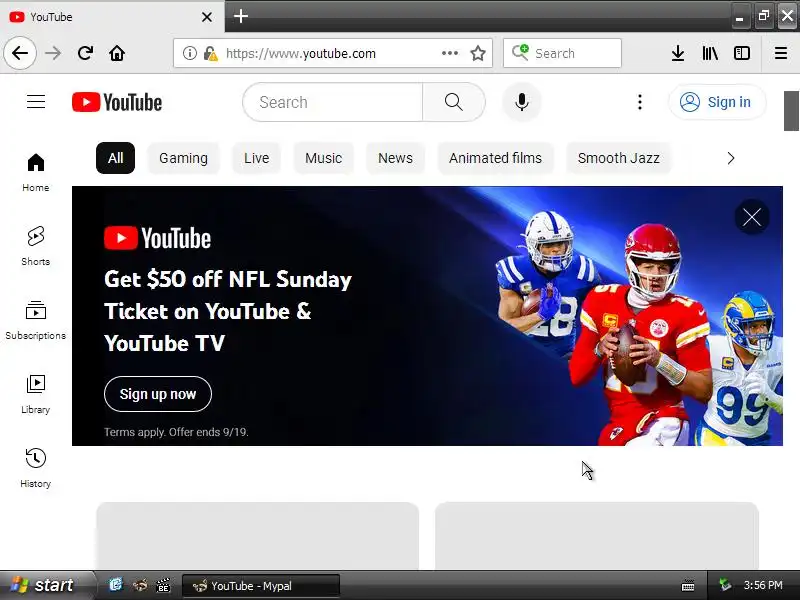
Task: Select the Animated films filter chip
Action: point(495,158)
